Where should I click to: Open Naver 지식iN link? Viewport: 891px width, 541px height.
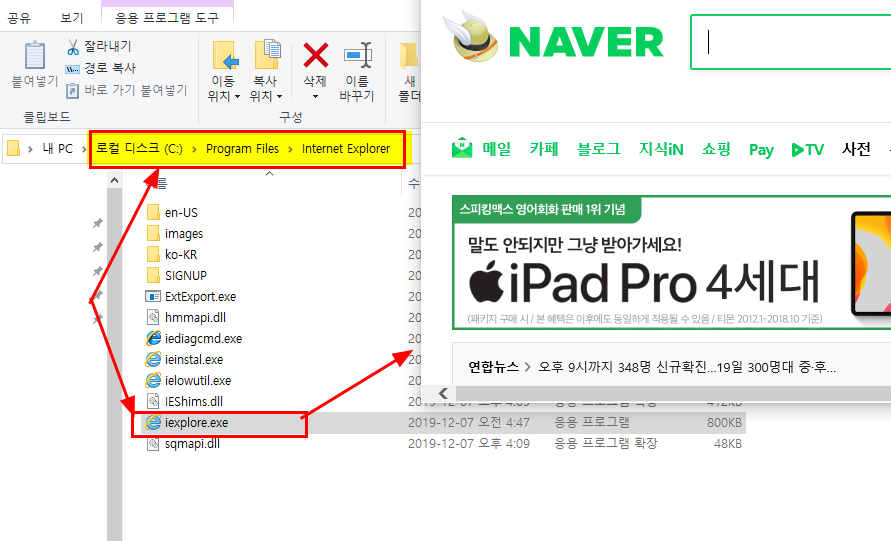point(661,149)
